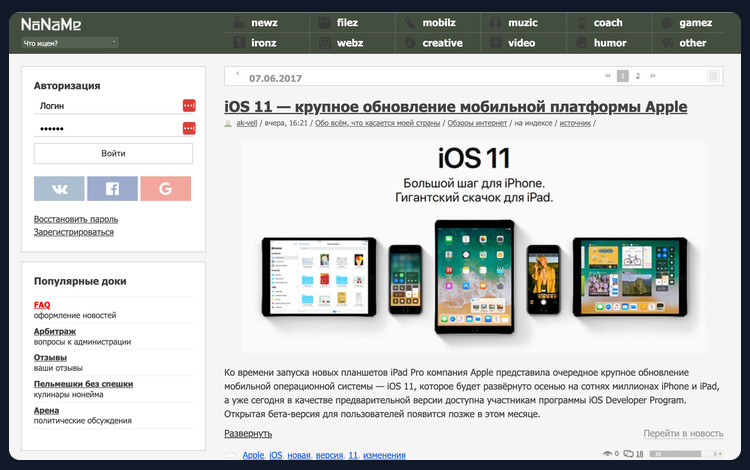Click the iOS 11 banner image
The height and width of the screenshot is (470, 750).
(474, 247)
